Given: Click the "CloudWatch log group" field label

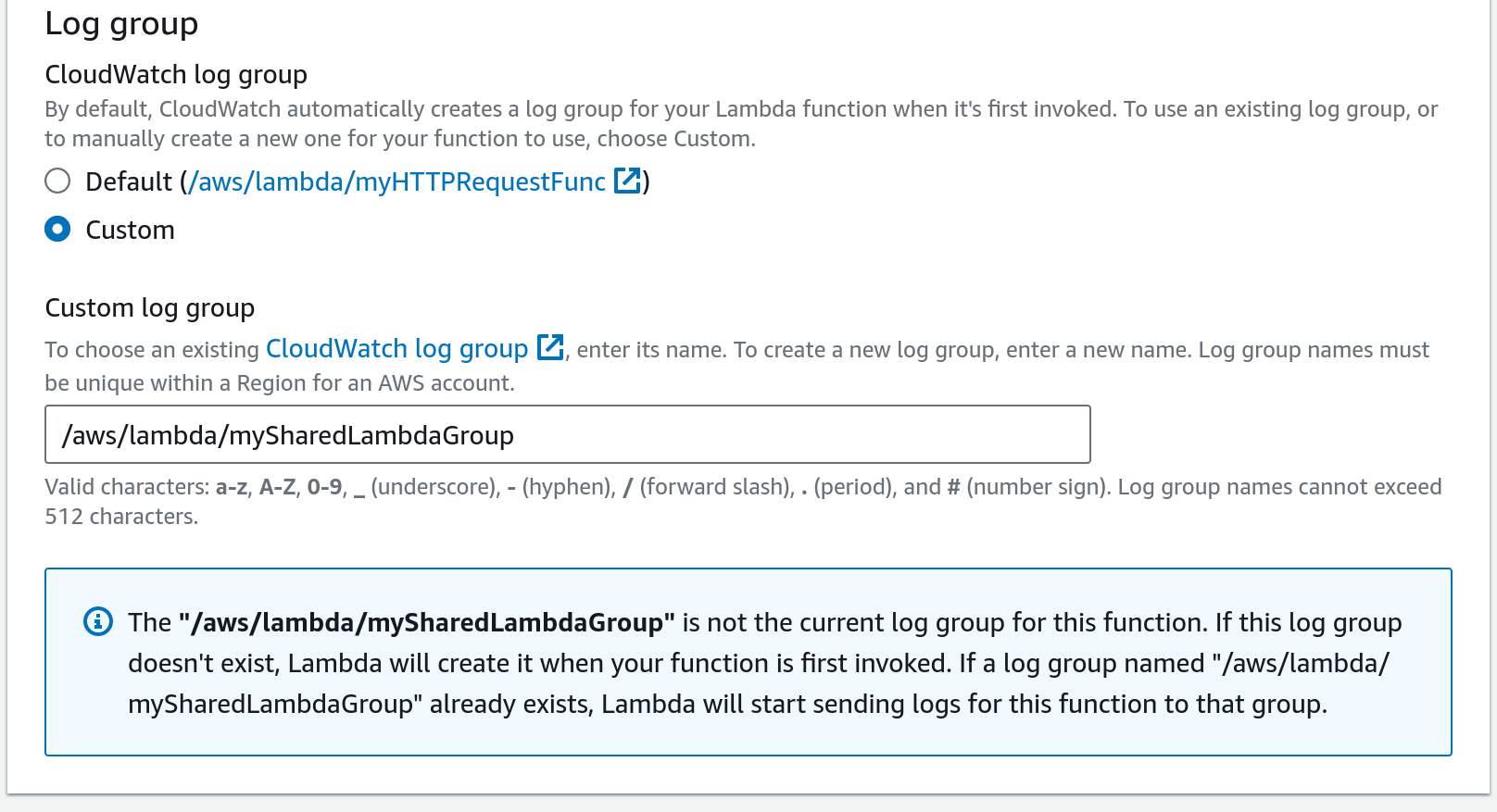Looking at the screenshot, I should [x=176, y=74].
